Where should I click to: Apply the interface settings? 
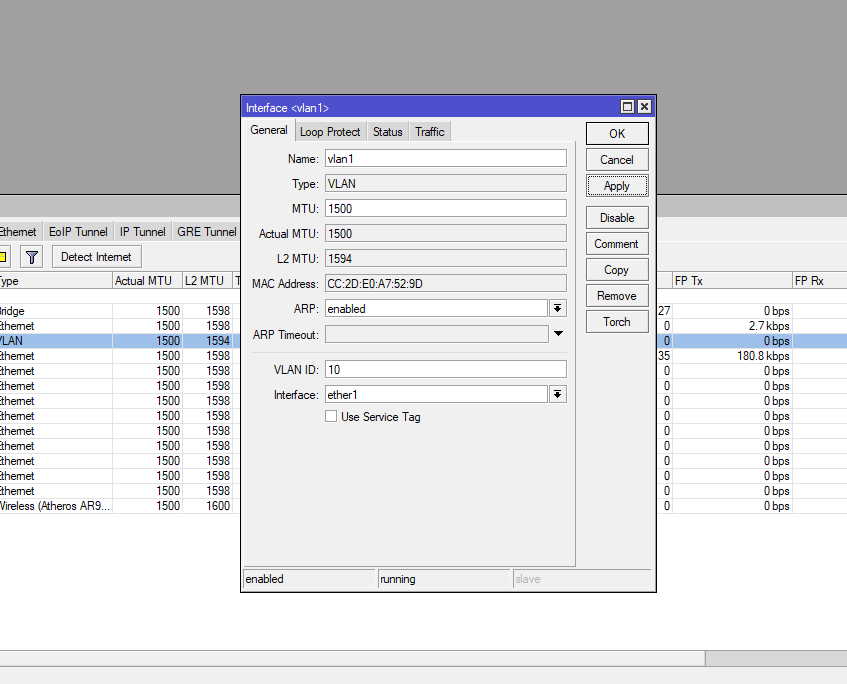tap(617, 186)
